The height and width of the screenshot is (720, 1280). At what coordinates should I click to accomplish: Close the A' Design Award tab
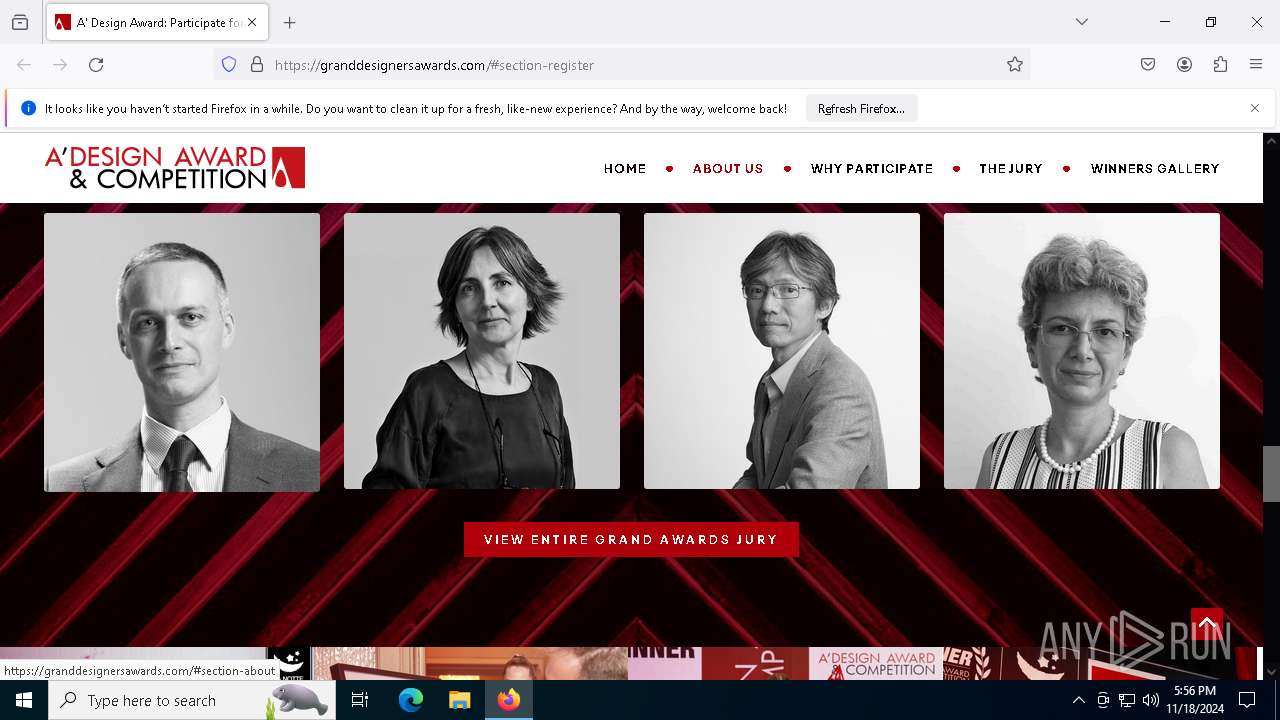pyautogui.click(x=252, y=22)
